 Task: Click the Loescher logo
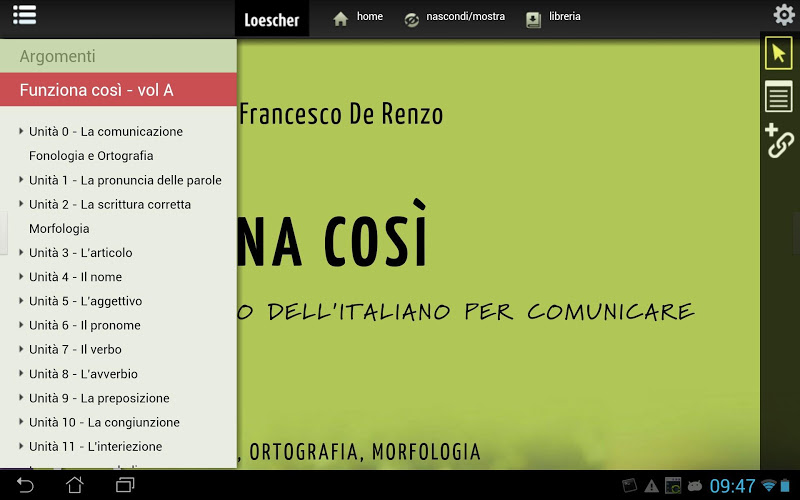coord(271,19)
